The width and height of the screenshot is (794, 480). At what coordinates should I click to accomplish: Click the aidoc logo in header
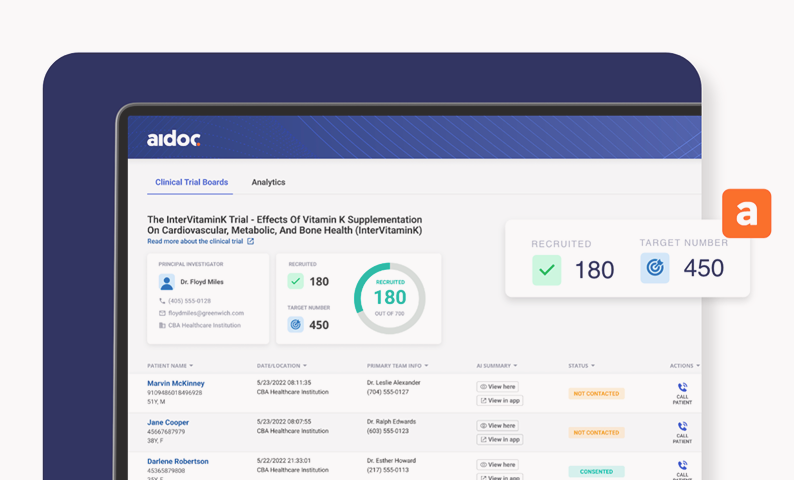coord(174,138)
